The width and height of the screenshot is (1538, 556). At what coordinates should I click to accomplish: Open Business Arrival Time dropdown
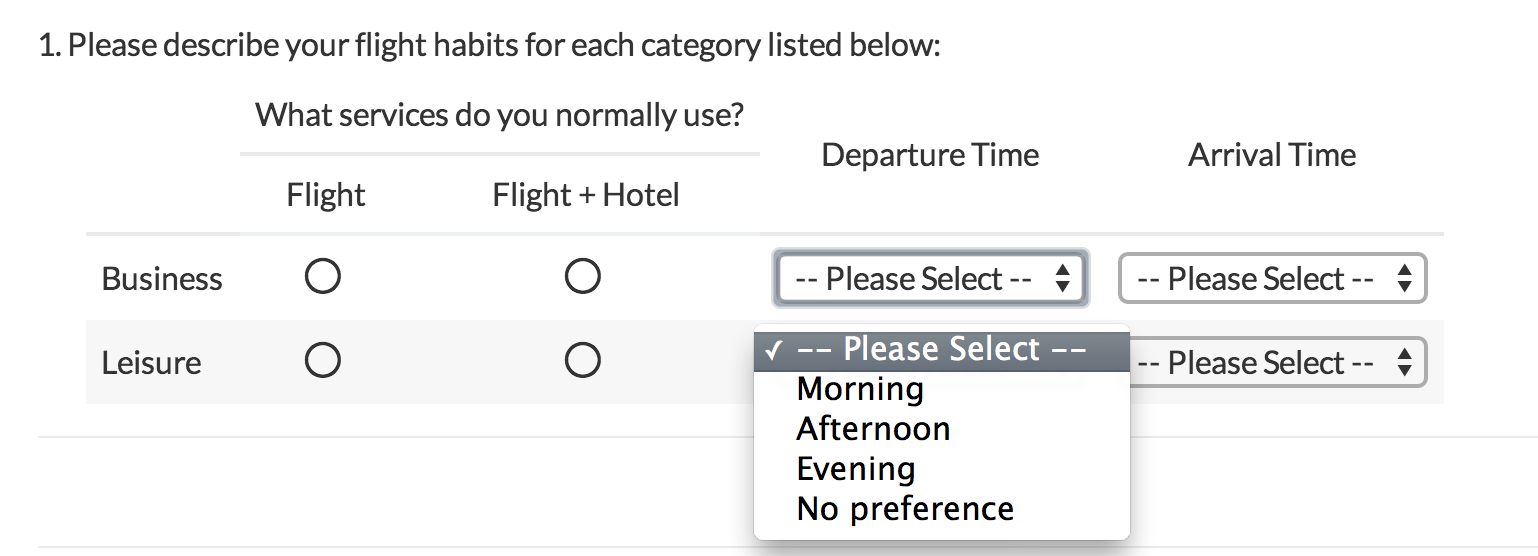coord(1272,279)
